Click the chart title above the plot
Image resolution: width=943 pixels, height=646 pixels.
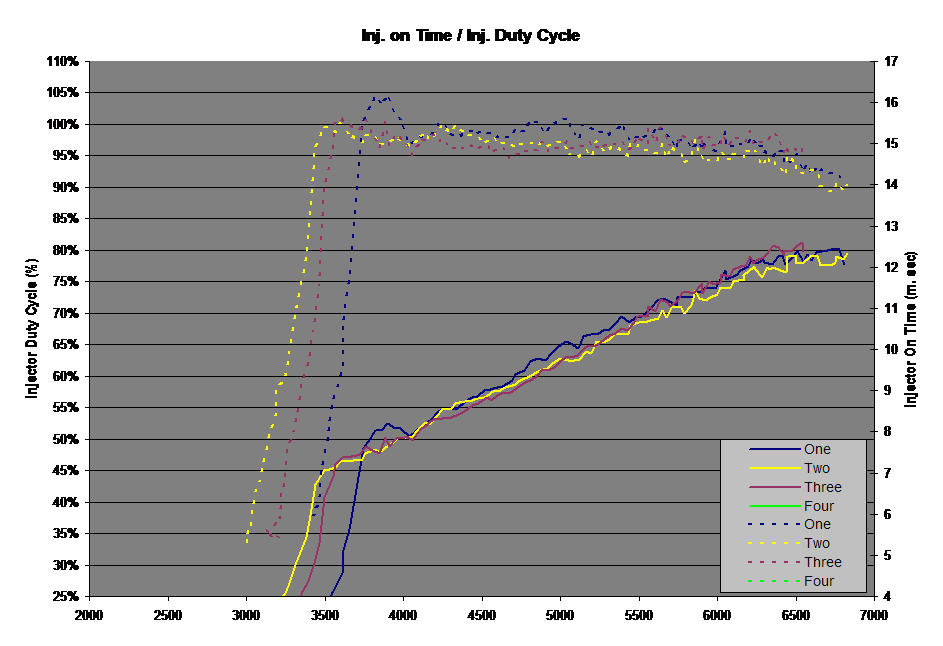471,36
